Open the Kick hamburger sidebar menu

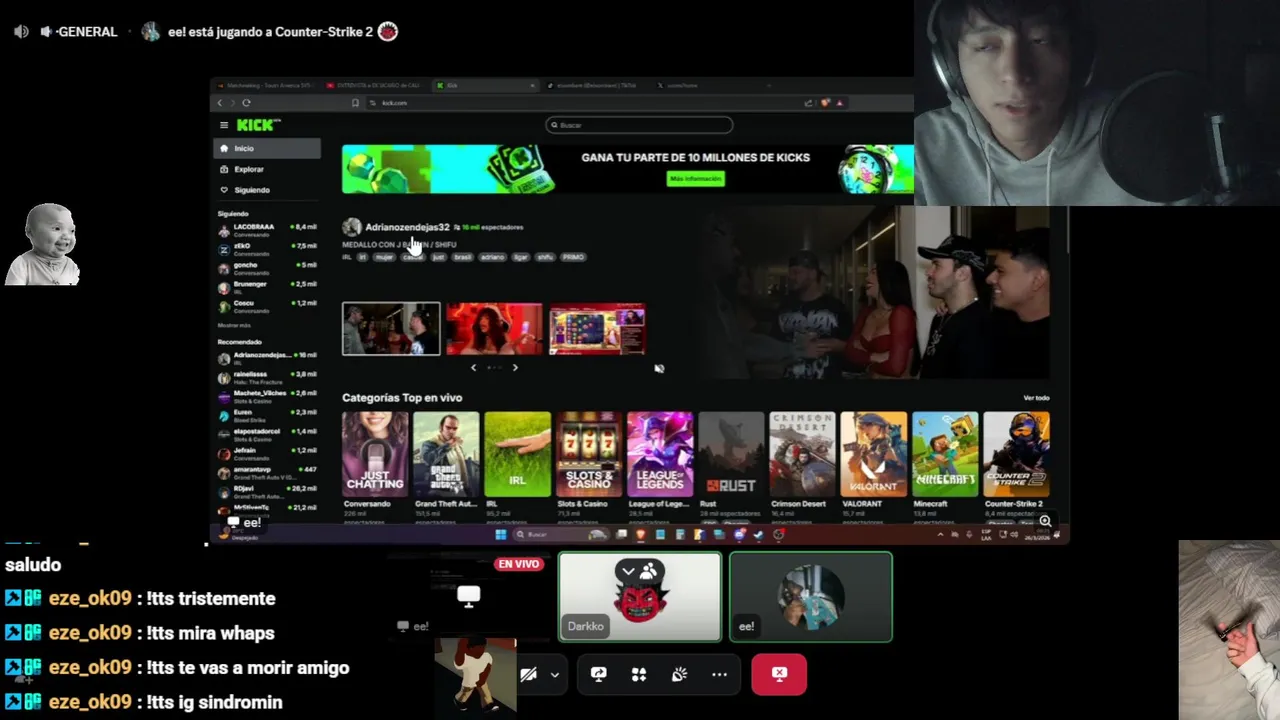click(224, 125)
